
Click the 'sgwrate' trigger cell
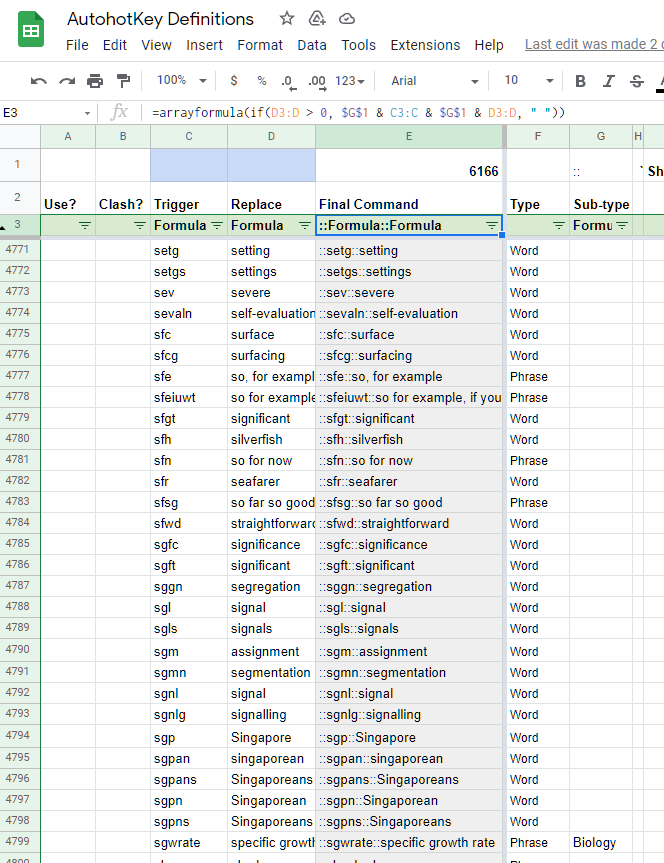(189, 842)
